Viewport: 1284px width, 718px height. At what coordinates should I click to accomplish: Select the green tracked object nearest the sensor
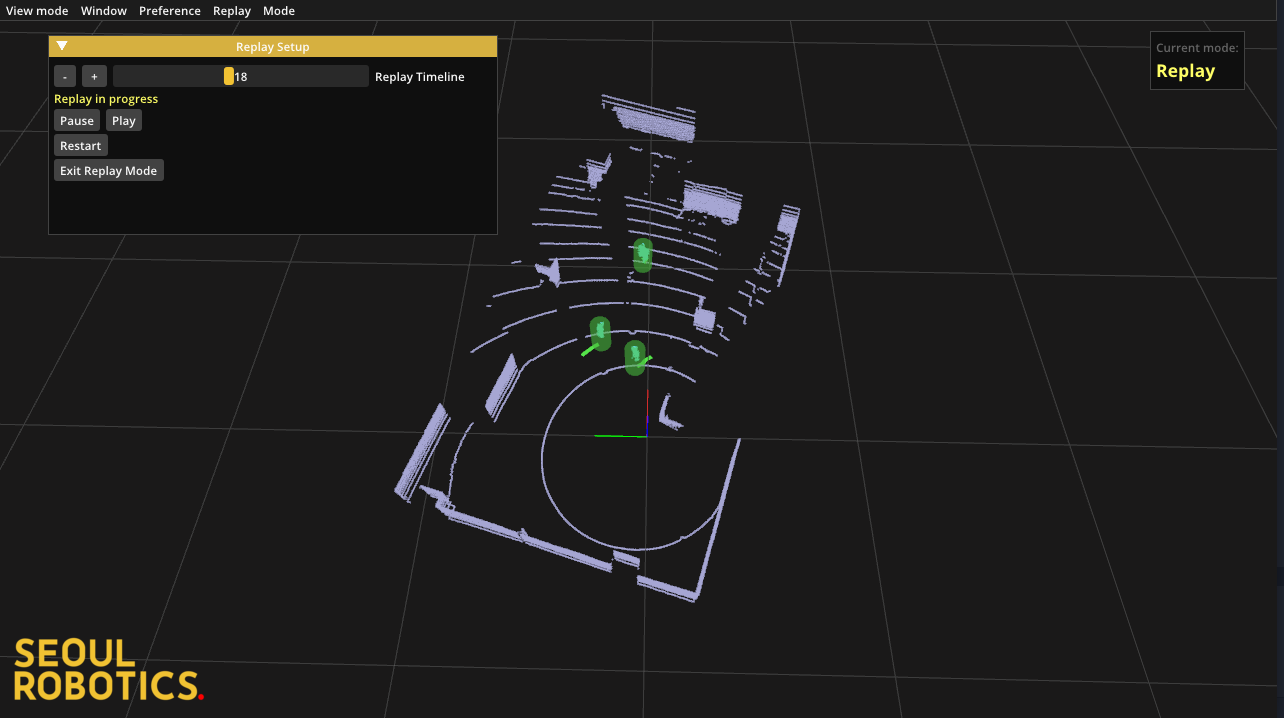634,357
